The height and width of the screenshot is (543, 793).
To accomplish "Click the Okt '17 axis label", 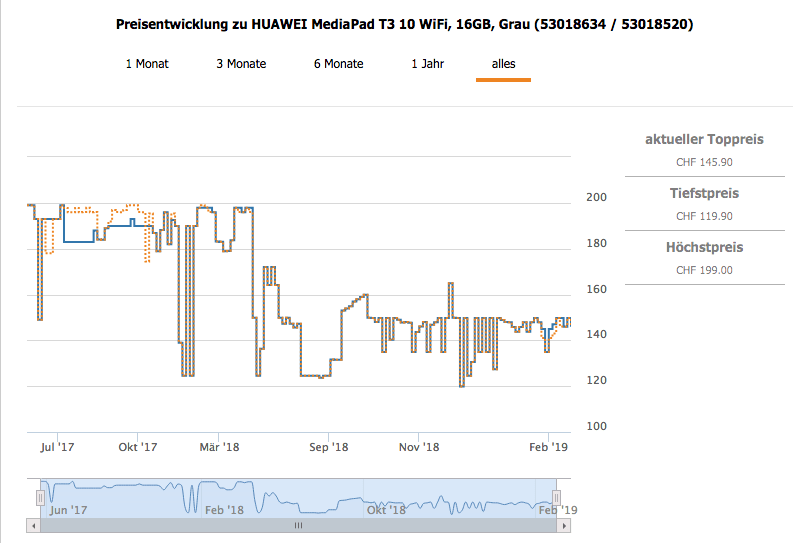I will pyautogui.click(x=138, y=447).
